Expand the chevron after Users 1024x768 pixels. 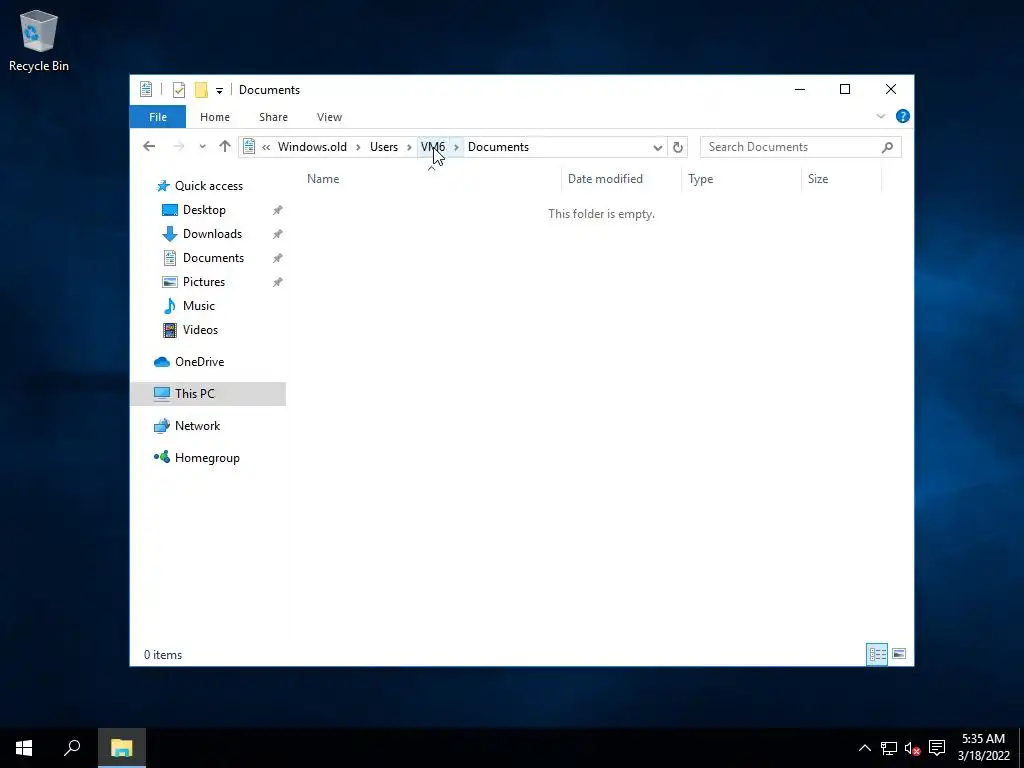(409, 147)
